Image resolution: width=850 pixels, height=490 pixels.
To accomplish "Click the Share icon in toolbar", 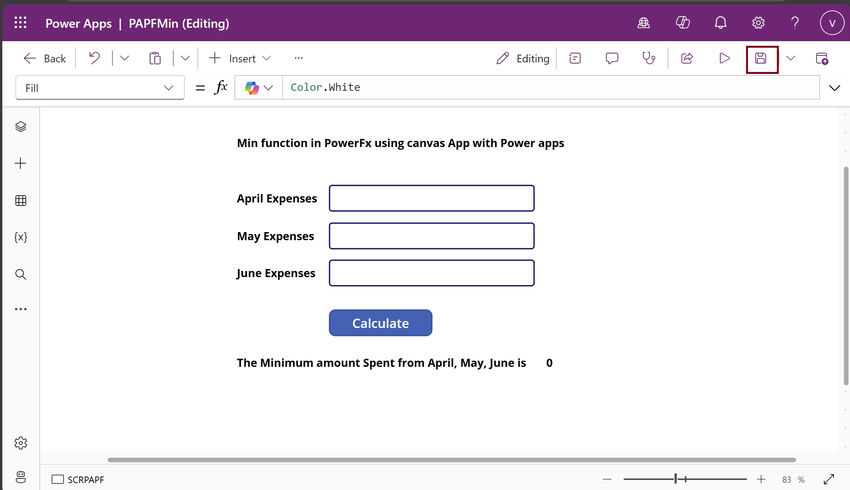I will click(x=687, y=58).
